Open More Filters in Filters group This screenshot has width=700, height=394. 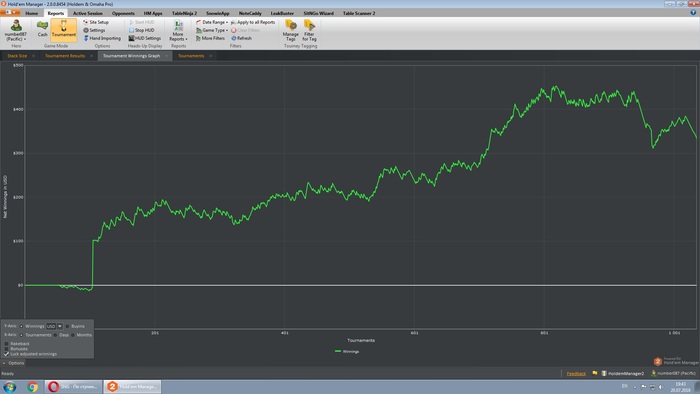(x=210, y=38)
